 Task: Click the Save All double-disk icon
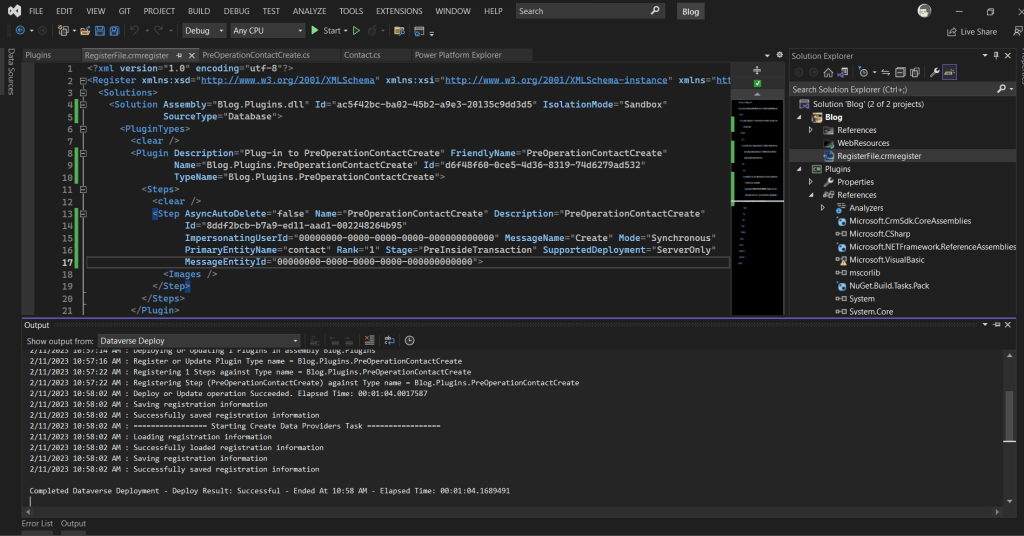click(x=114, y=31)
